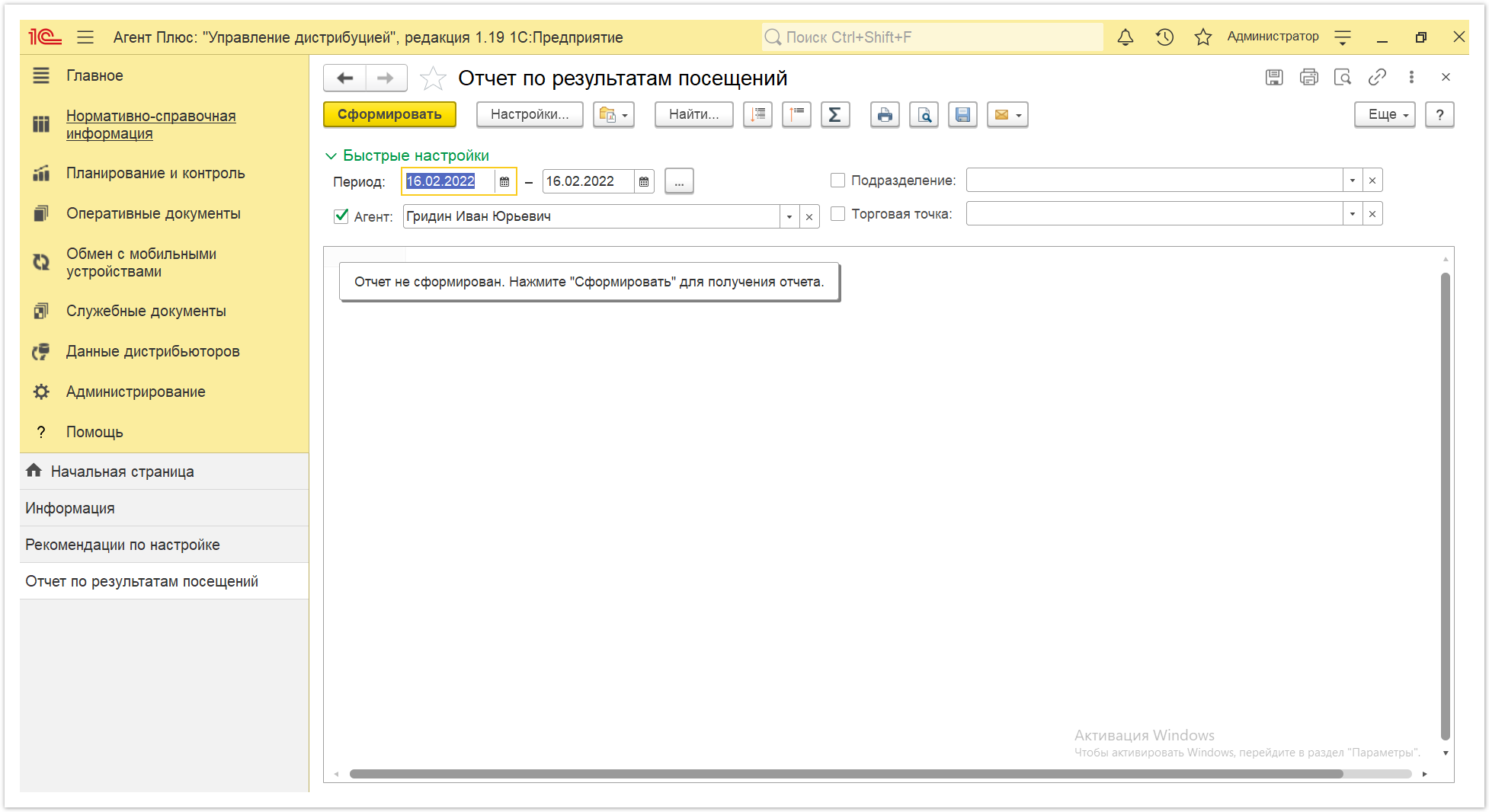Open calendar for period start date
Viewport: 1489px width, 812px height.
click(504, 181)
